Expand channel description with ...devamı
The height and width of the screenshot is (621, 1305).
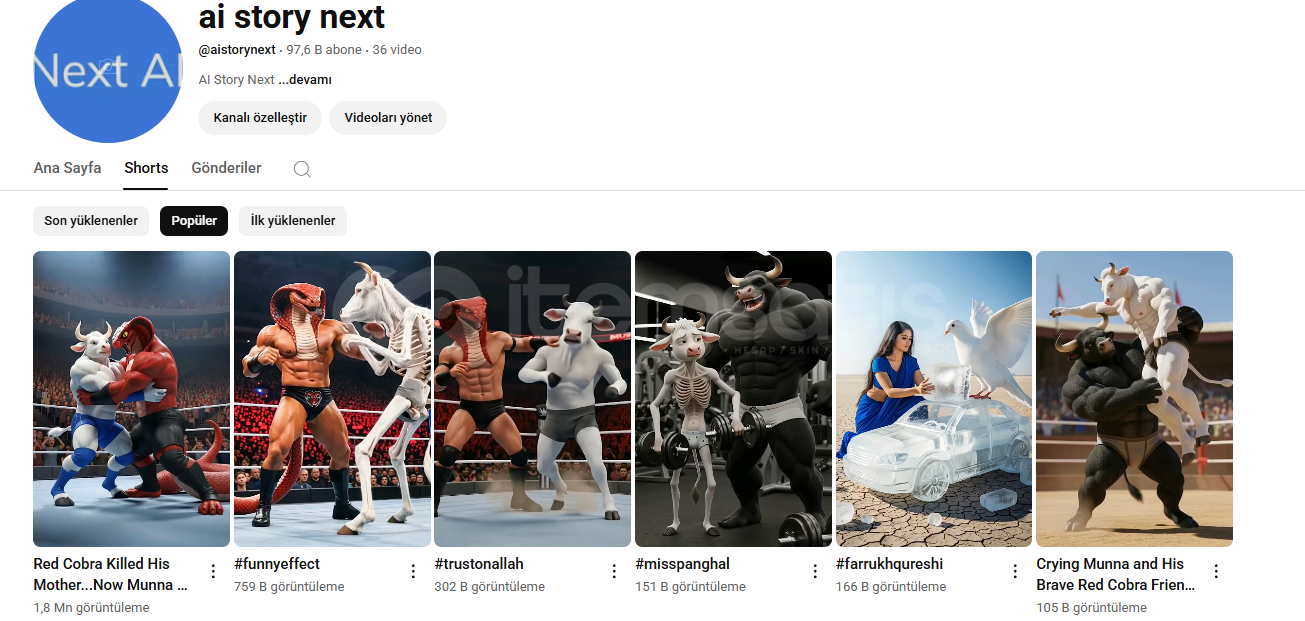[x=305, y=80]
